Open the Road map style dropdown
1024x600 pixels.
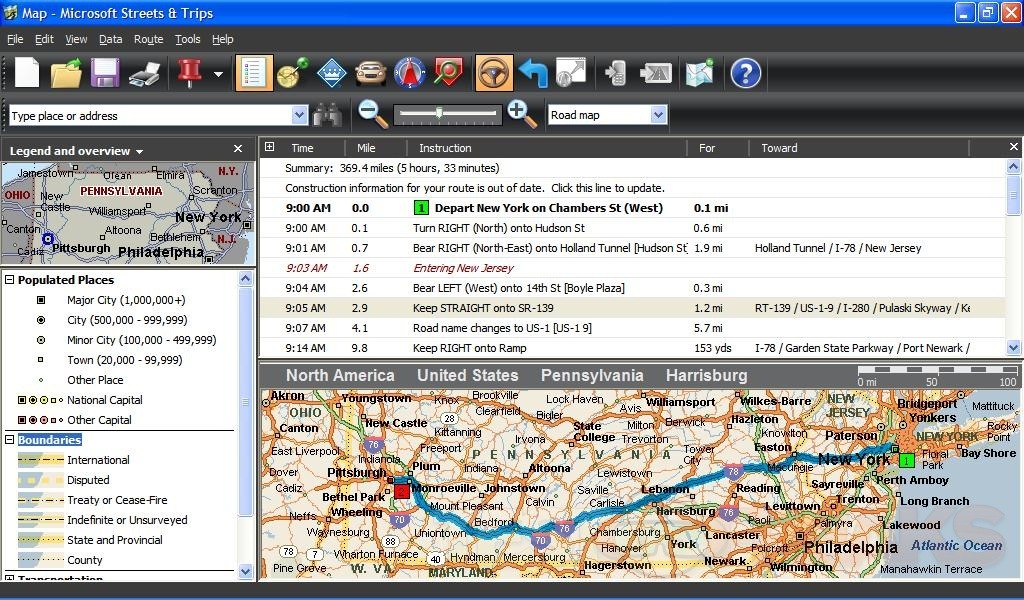[x=656, y=115]
